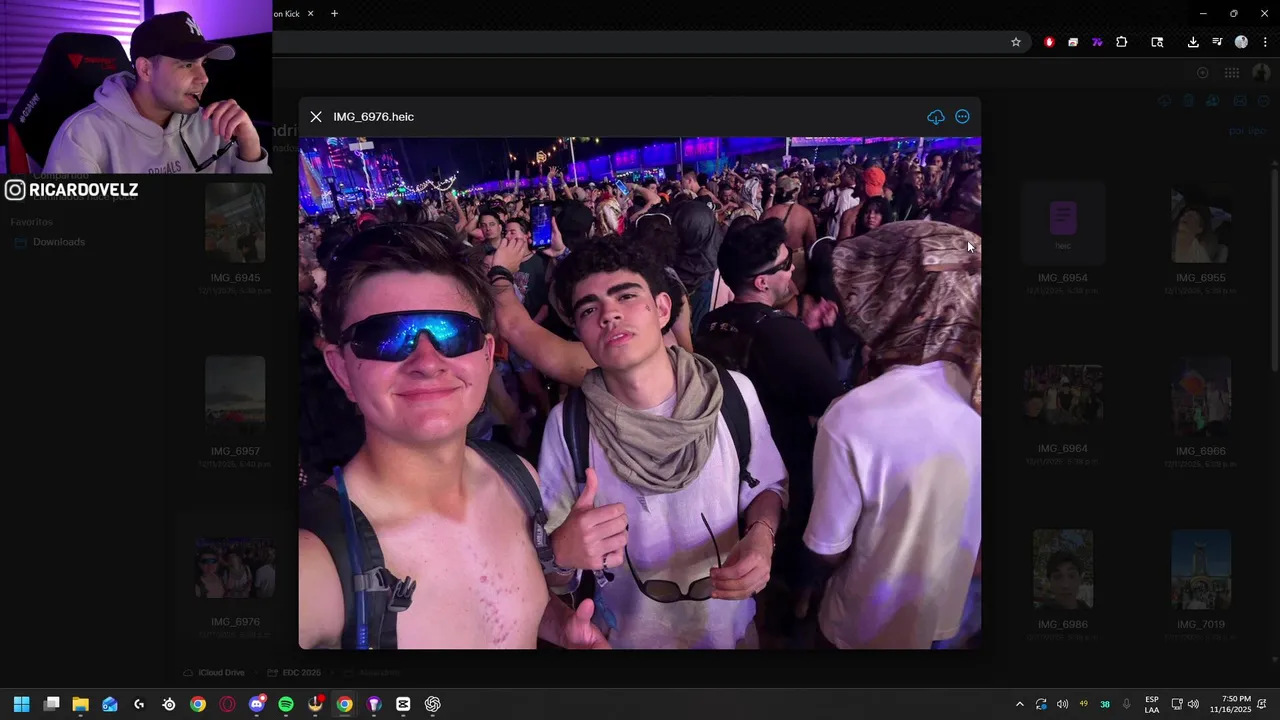Open the Chrome extensions puzzle menu
The width and height of the screenshot is (1280, 720).
(x=1122, y=42)
